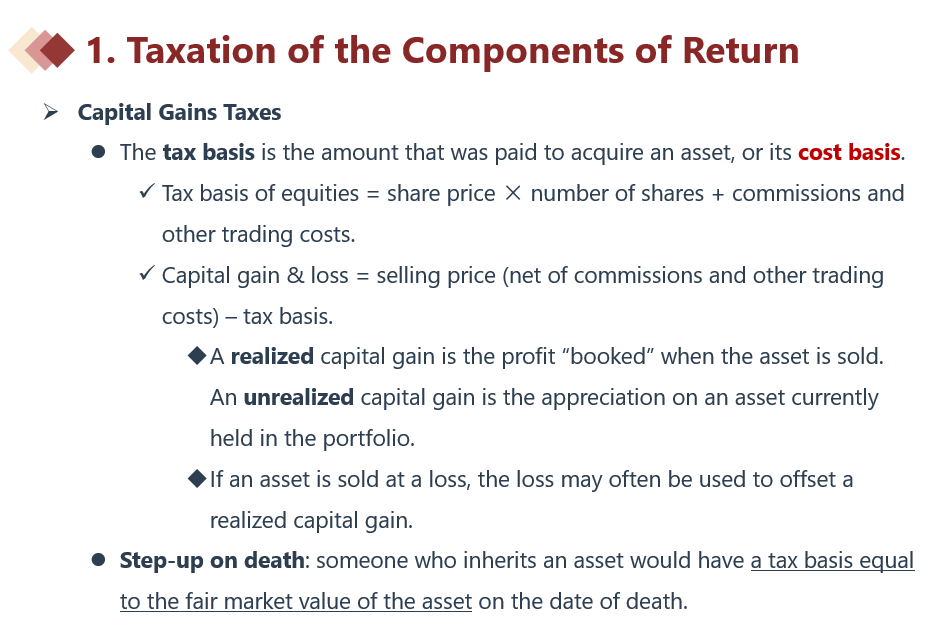
Task: Click the round bullet before Step-up on death
Action: (98, 560)
